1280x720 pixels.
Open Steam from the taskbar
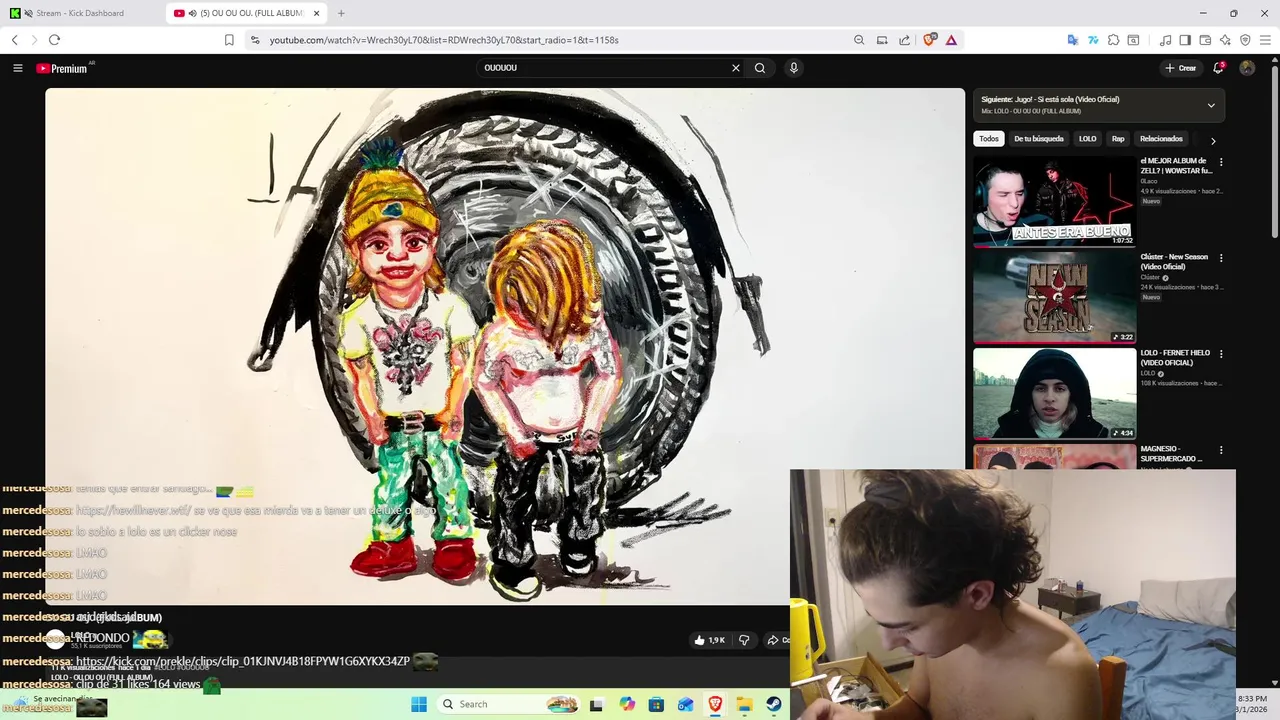pyautogui.click(x=774, y=704)
